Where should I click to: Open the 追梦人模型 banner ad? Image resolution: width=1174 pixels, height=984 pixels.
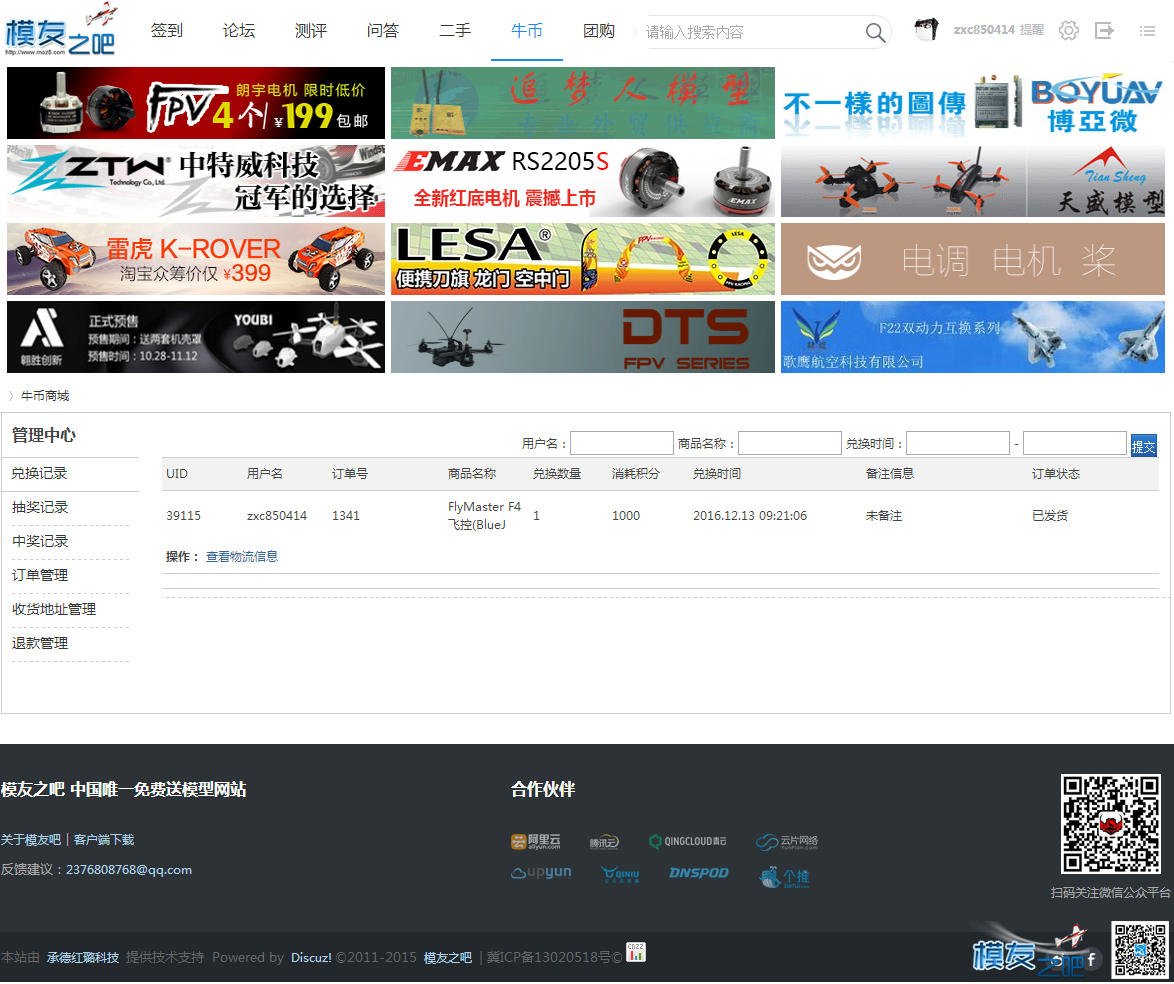(583, 103)
